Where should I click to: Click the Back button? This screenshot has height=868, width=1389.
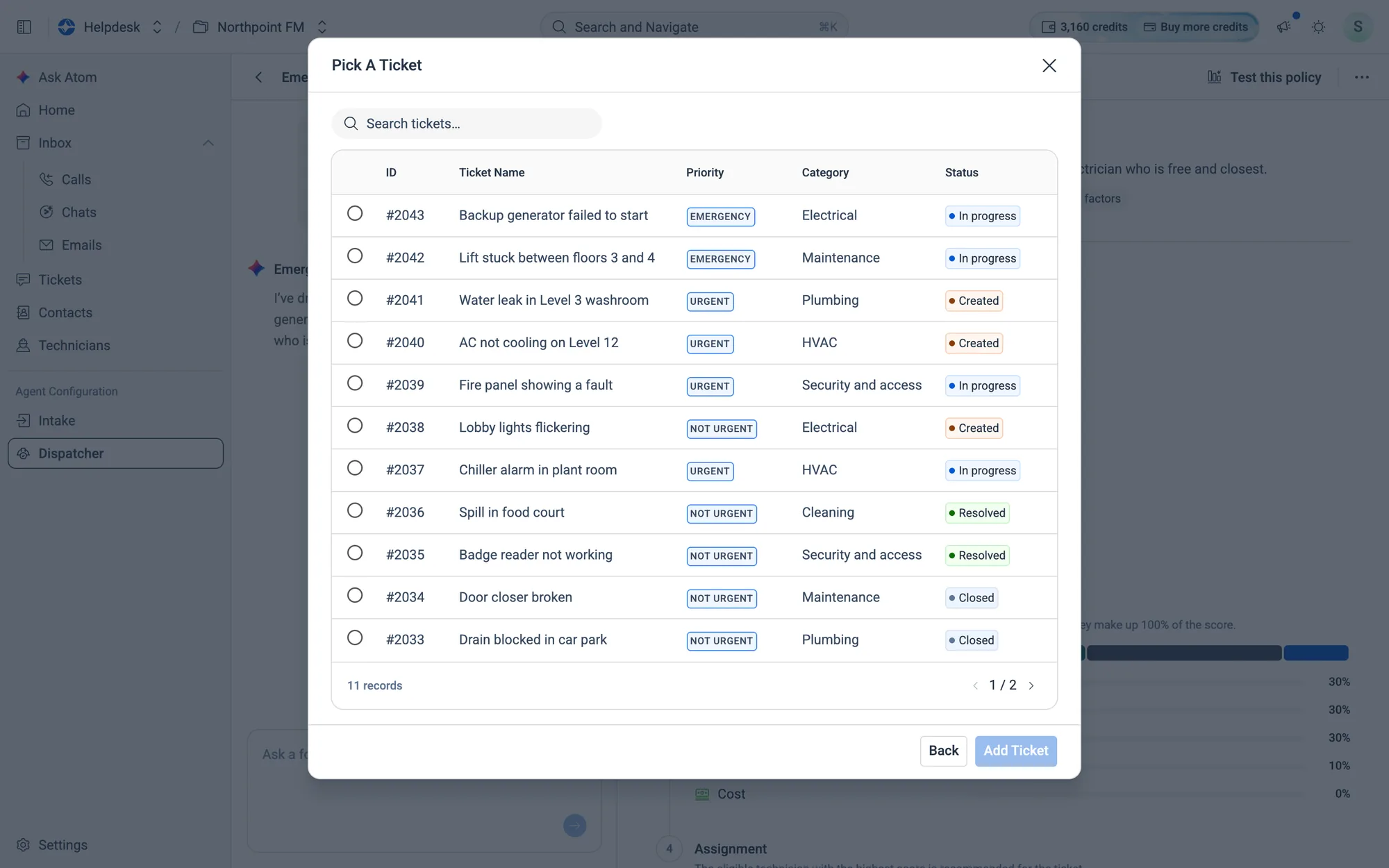(x=943, y=751)
